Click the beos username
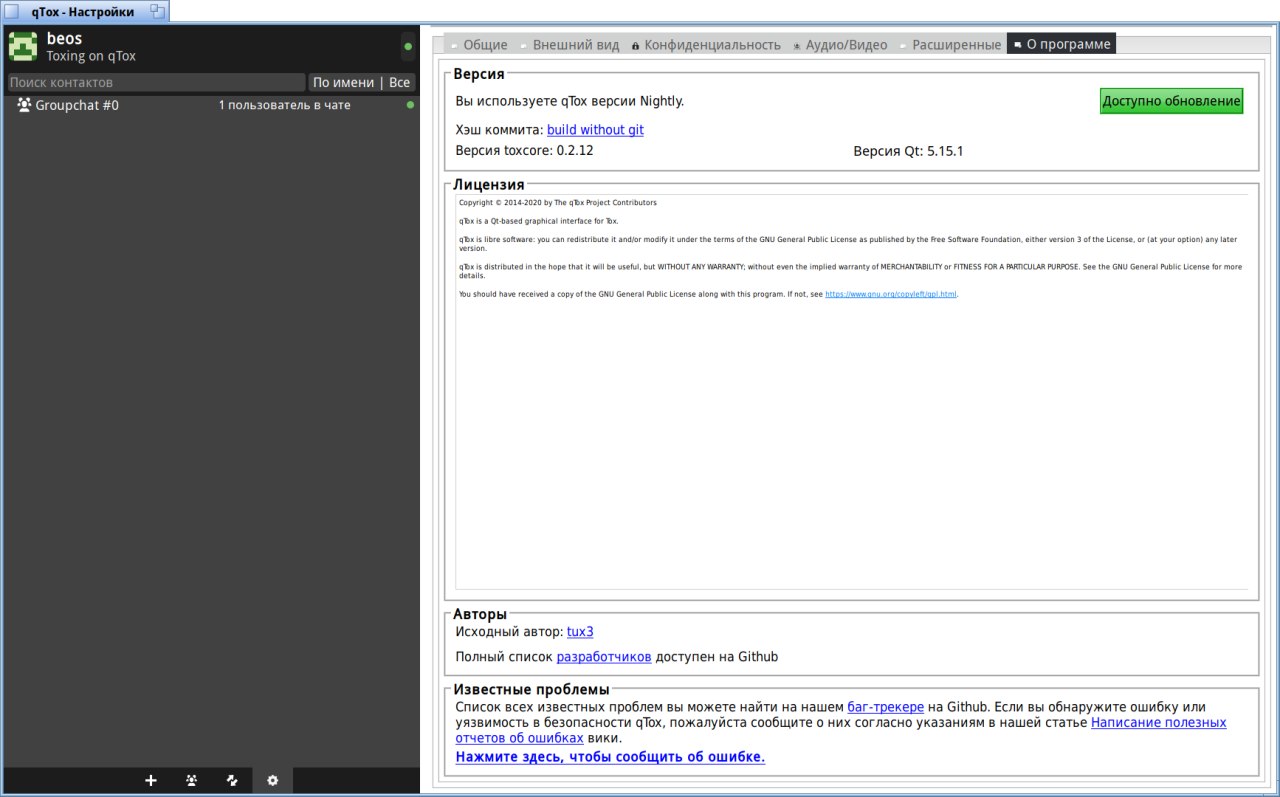The height and width of the screenshot is (797, 1280). (64, 39)
